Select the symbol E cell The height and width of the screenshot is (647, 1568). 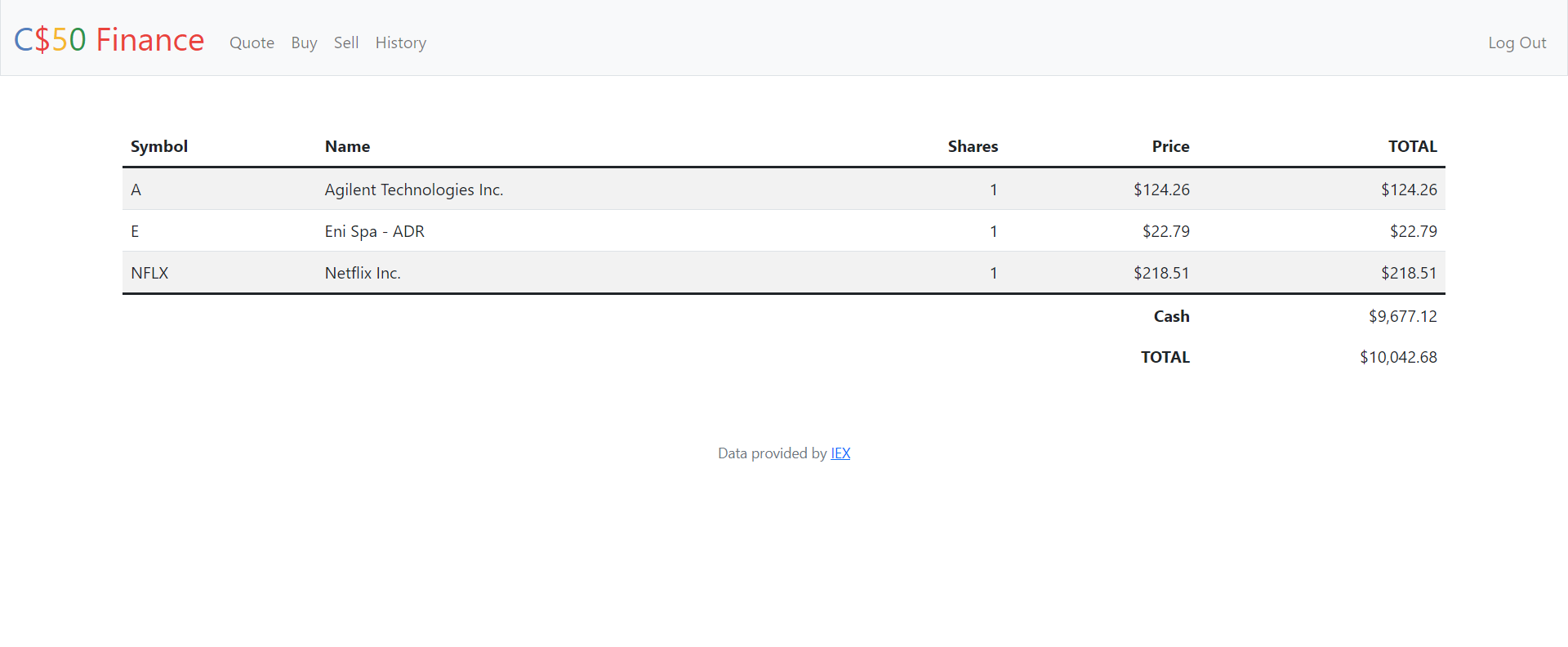click(135, 231)
